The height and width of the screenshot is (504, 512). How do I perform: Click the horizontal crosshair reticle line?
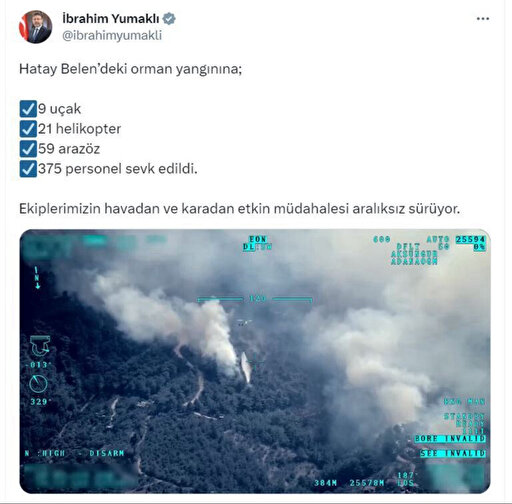click(255, 299)
